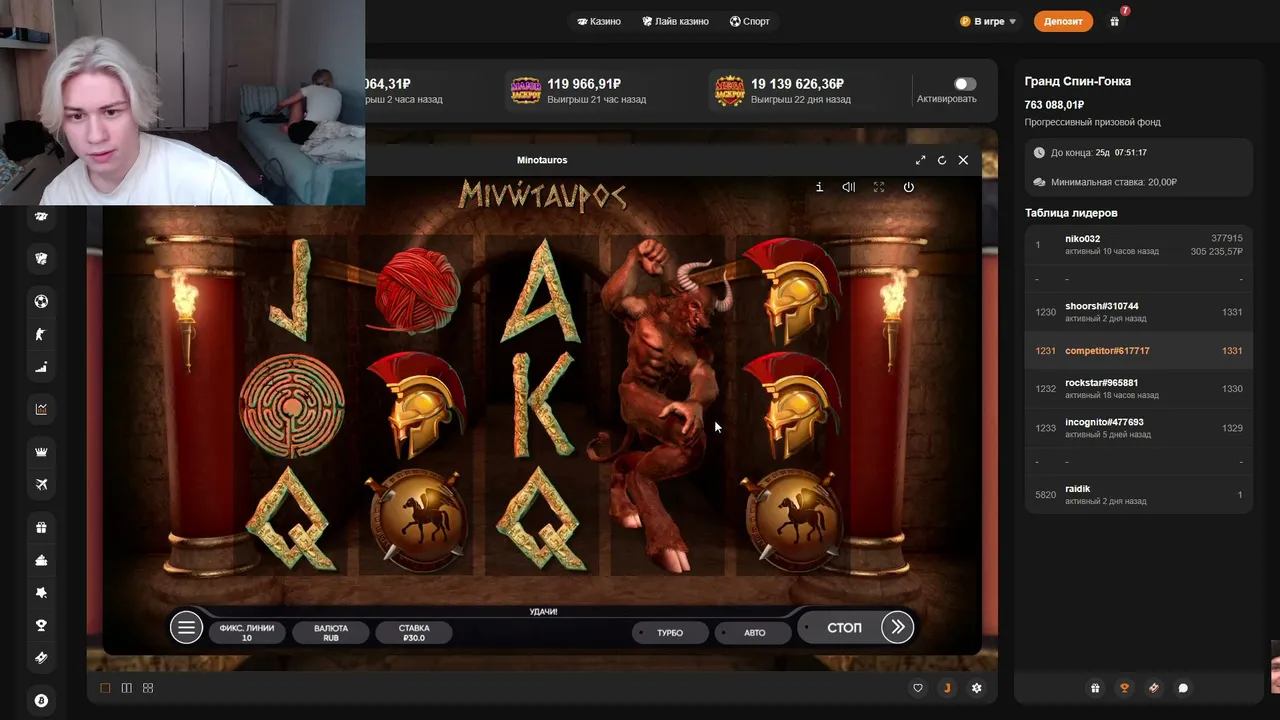
Task: Open the gift notifications icon in top bar
Action: pyautogui.click(x=1115, y=21)
